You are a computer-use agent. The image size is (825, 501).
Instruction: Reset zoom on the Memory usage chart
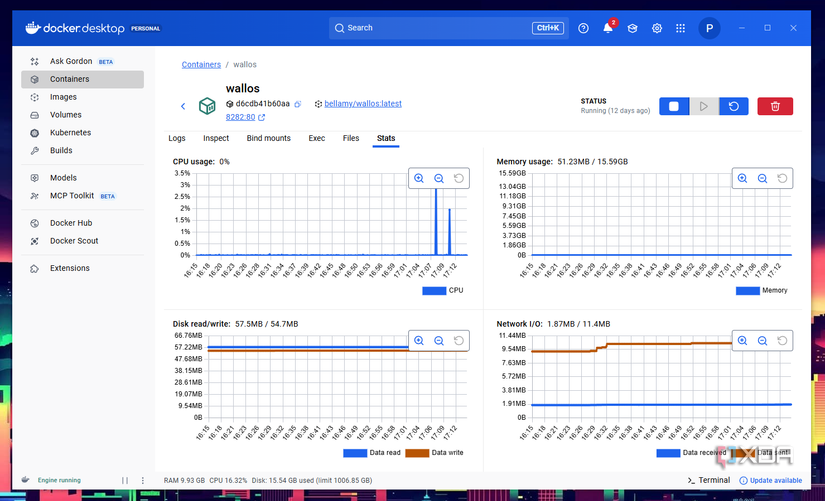(782, 178)
